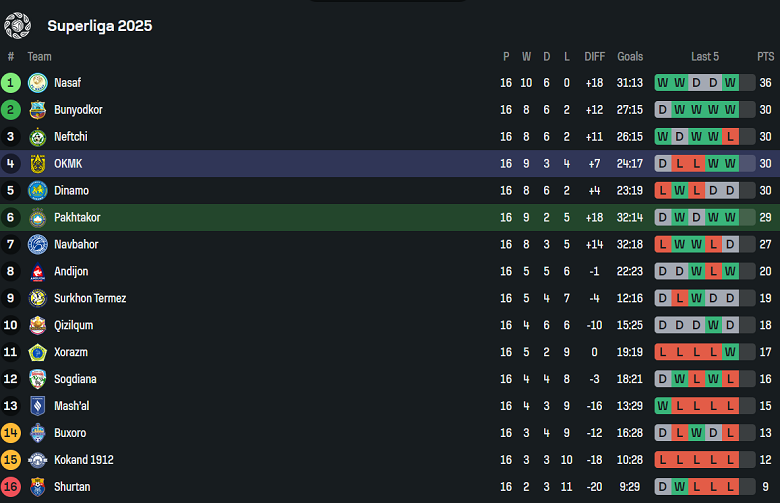The width and height of the screenshot is (780, 503).
Task: Click the Shurtan team crest
Action: (38, 487)
